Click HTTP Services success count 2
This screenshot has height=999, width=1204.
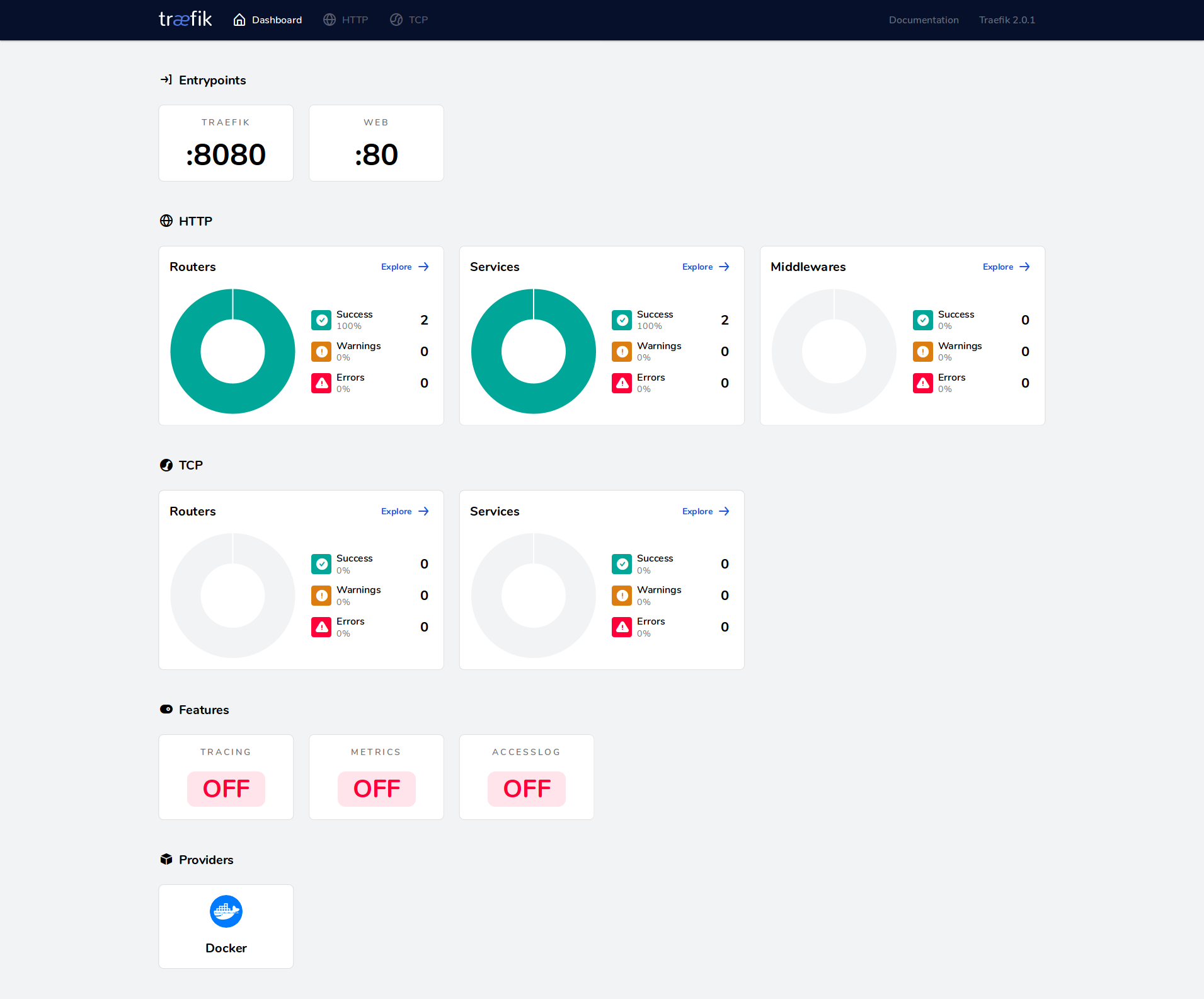725,320
